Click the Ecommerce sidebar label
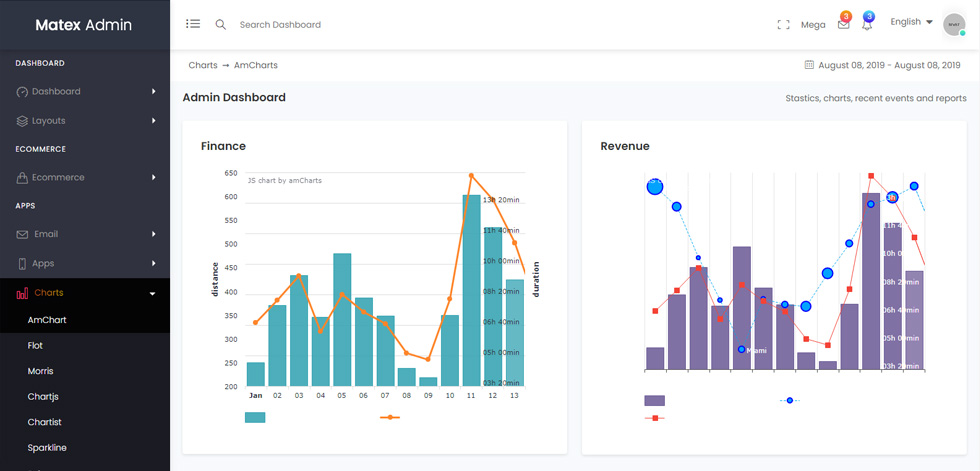 pos(58,177)
